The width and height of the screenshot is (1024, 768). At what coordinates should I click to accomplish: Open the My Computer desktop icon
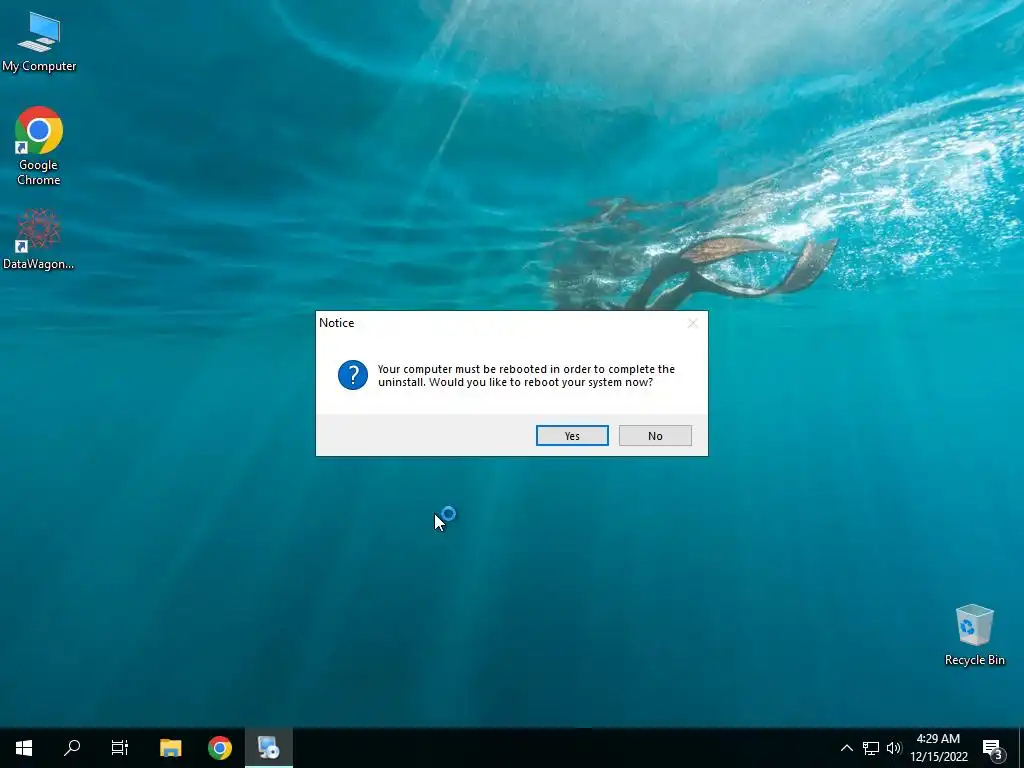click(x=39, y=42)
